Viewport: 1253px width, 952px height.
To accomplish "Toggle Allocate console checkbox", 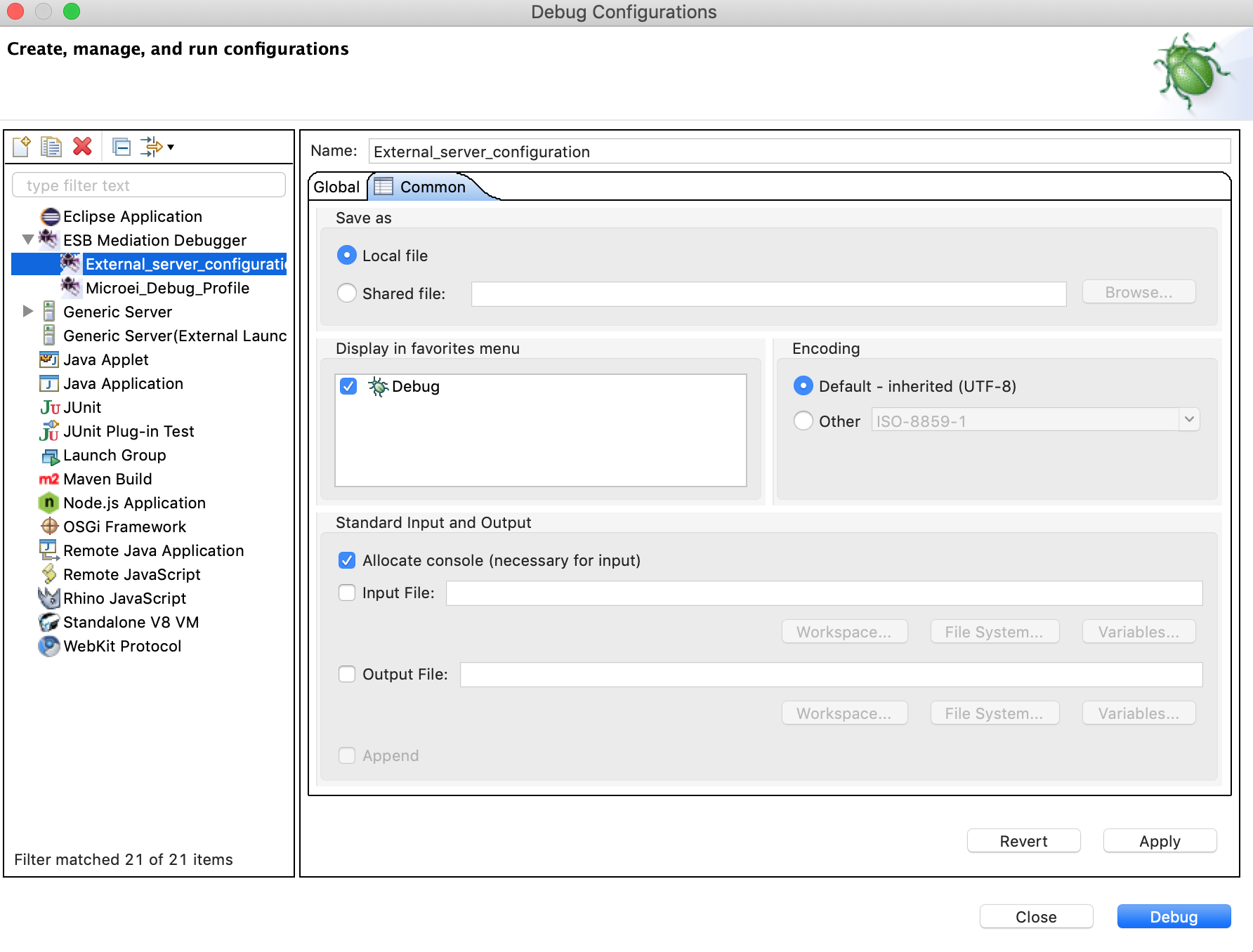I will coord(347,560).
